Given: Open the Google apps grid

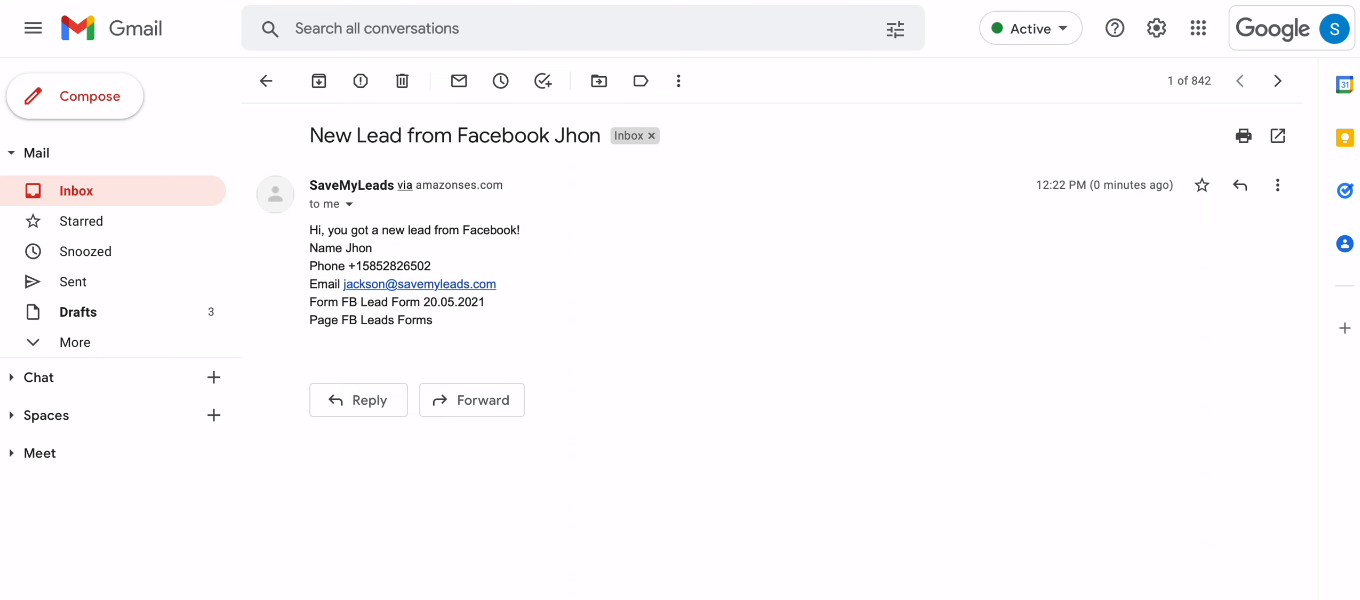Looking at the screenshot, I should 1198,28.
